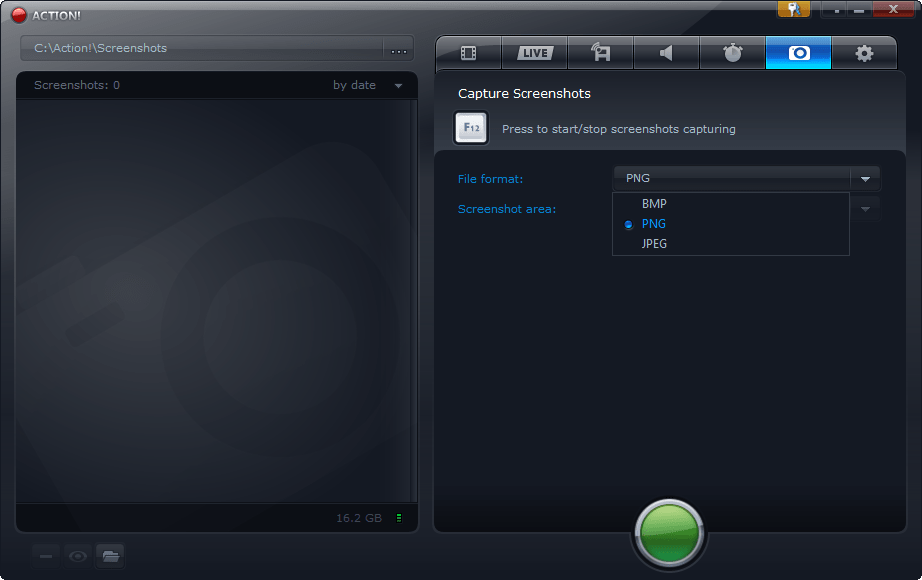This screenshot has height=580, width=922.
Task: Click 'Press to start/stop screenshots capturing' text
Action: [x=619, y=129]
